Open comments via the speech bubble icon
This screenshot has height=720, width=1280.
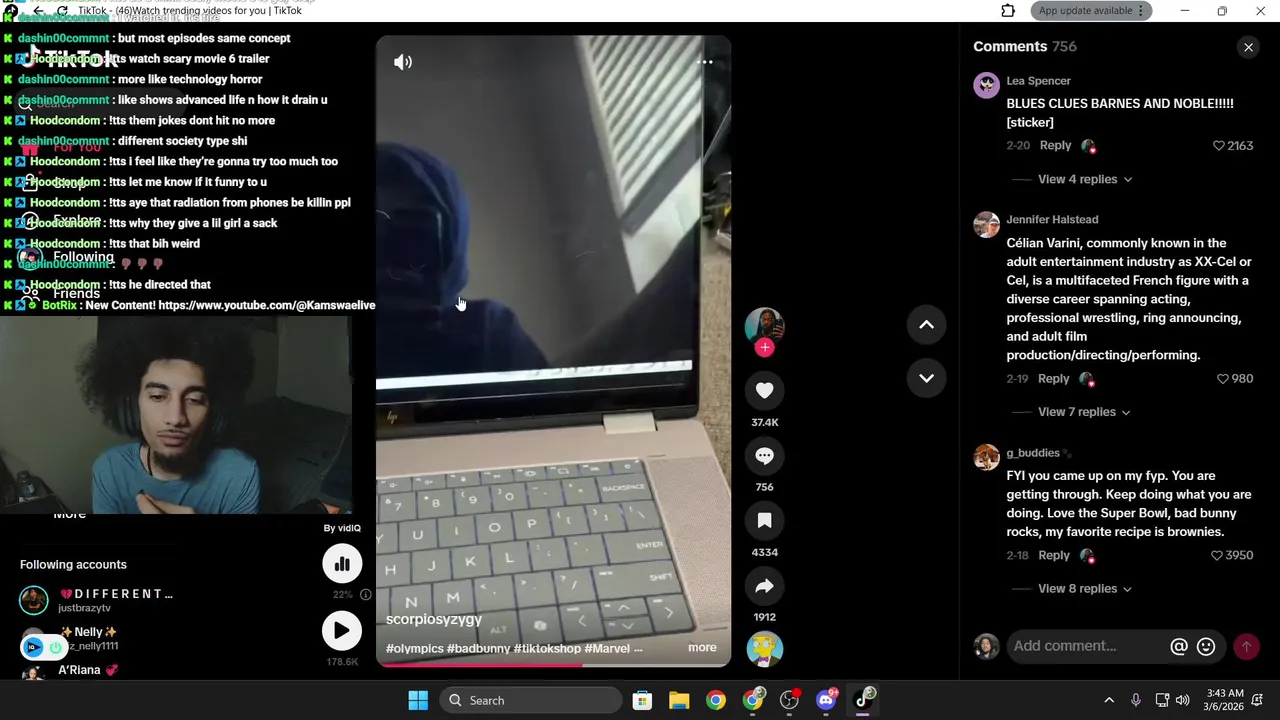tap(764, 455)
